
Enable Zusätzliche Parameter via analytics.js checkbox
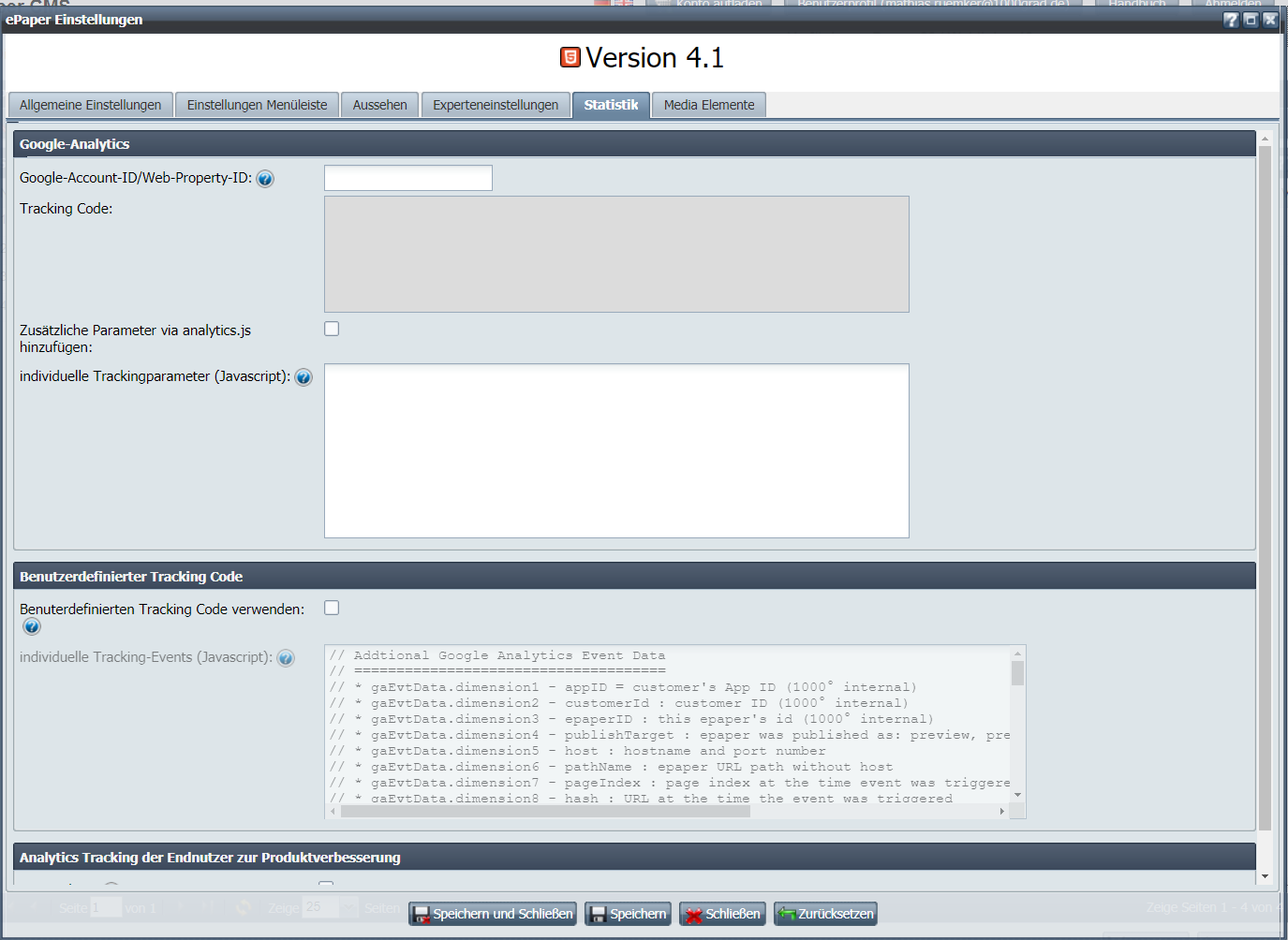coord(332,329)
